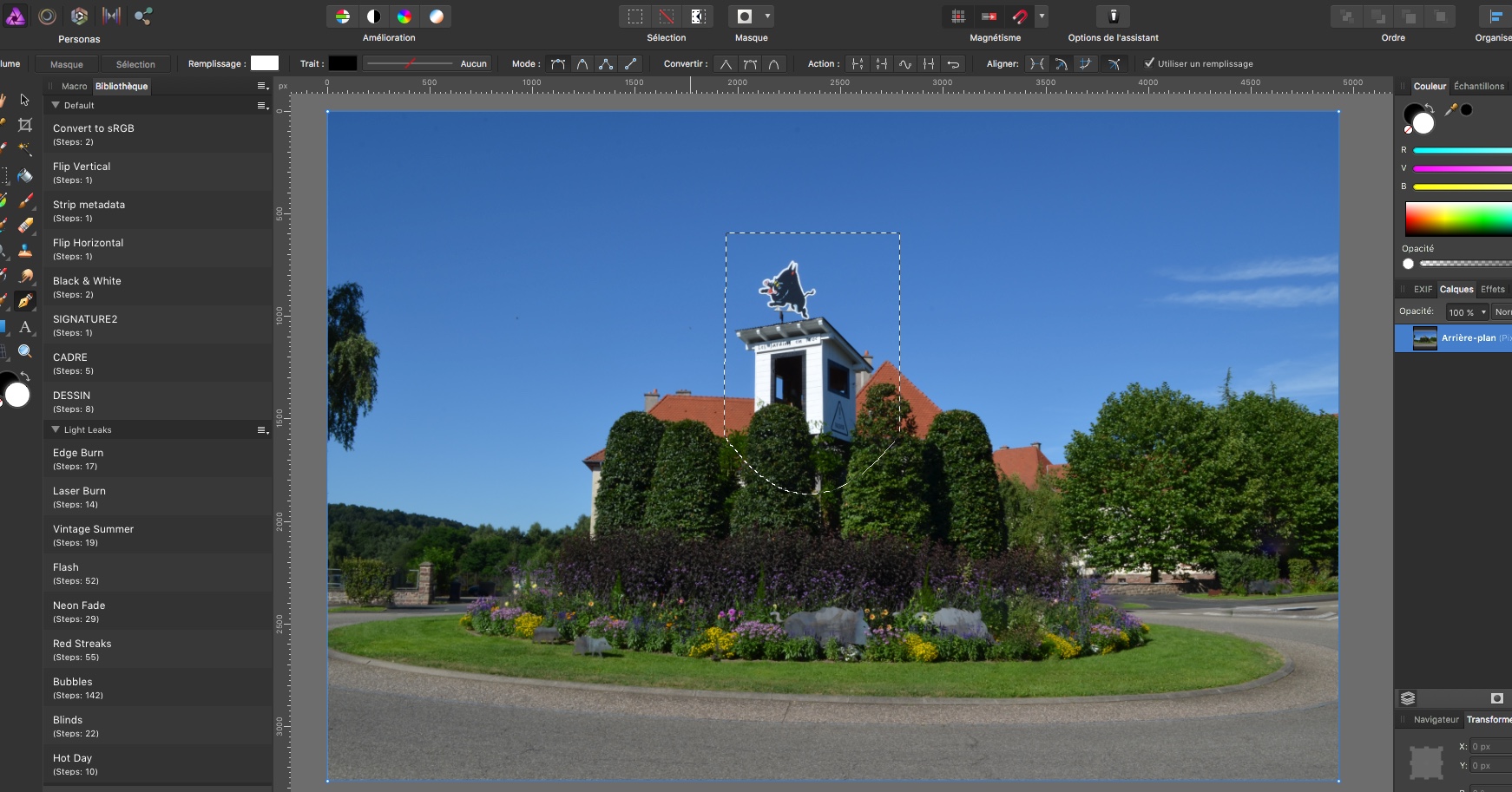Apply Auto Contrast enhancement
The height and width of the screenshot is (792, 1512).
coord(374,16)
